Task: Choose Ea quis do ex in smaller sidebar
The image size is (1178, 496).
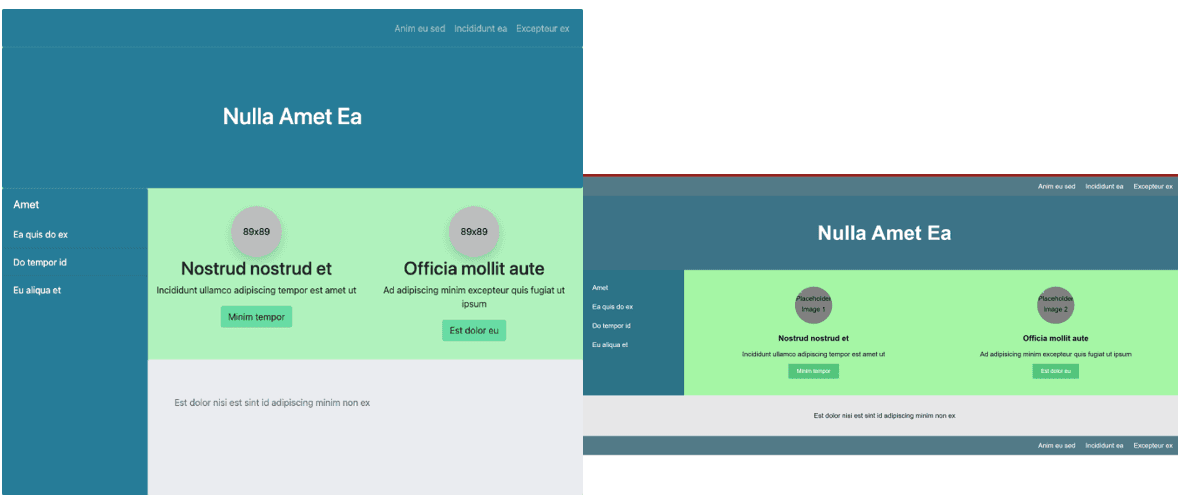Action: pyautogui.click(x=612, y=307)
